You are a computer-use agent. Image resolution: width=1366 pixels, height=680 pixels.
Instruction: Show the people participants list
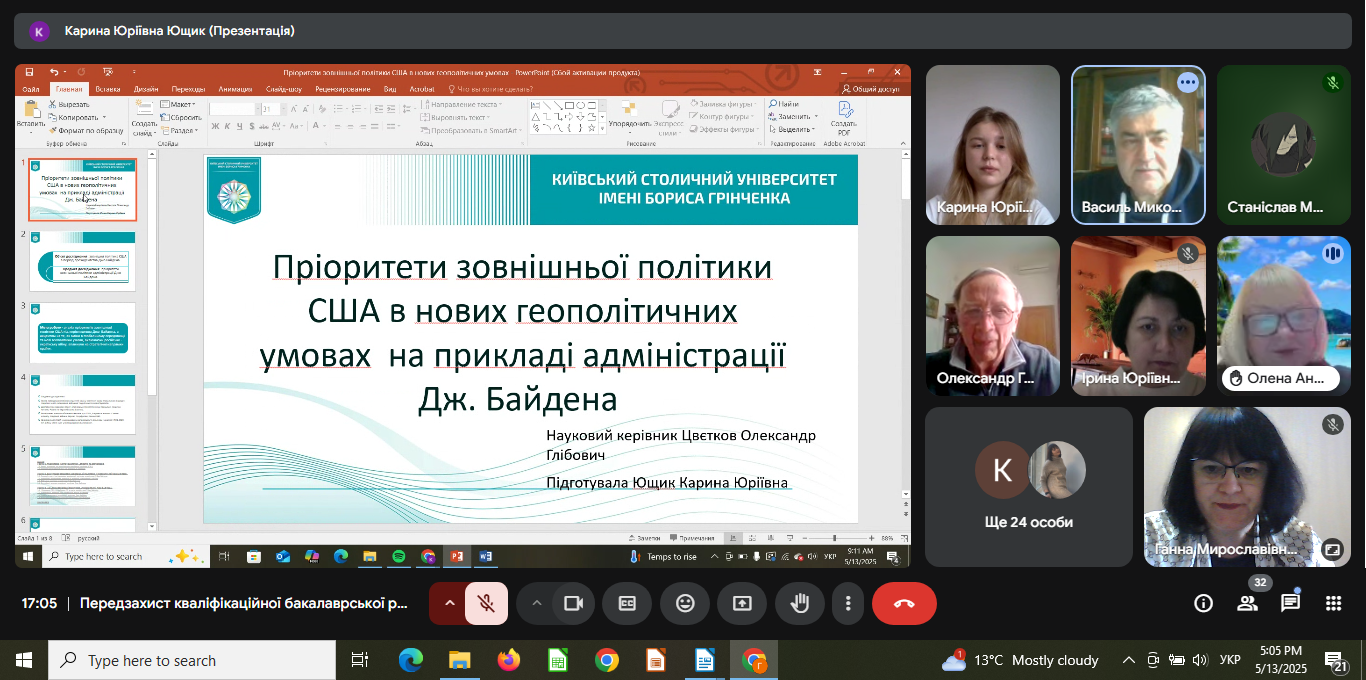[x=1247, y=603]
